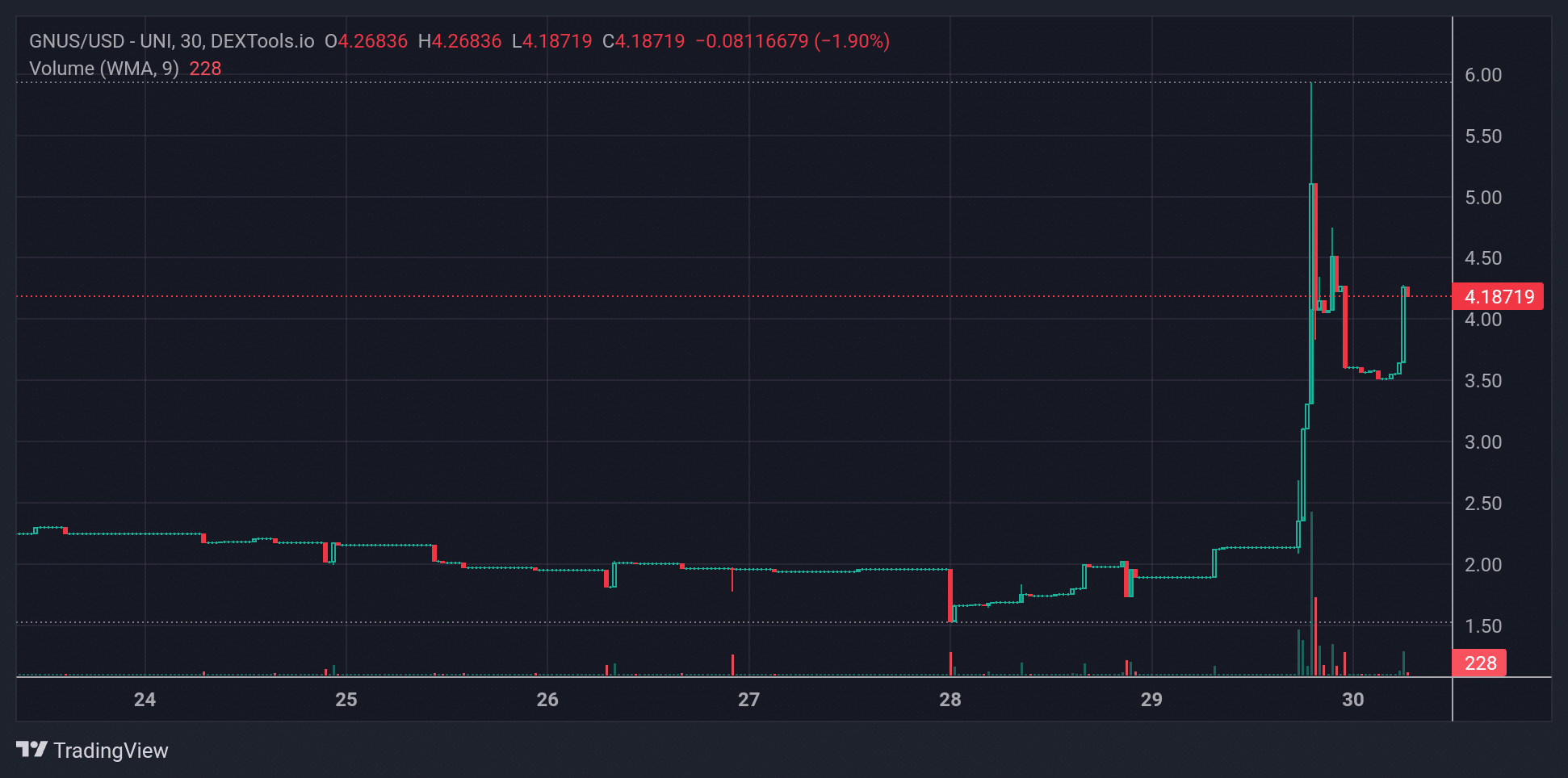
Task: Click the 2.50 price axis label
Action: tap(1483, 504)
